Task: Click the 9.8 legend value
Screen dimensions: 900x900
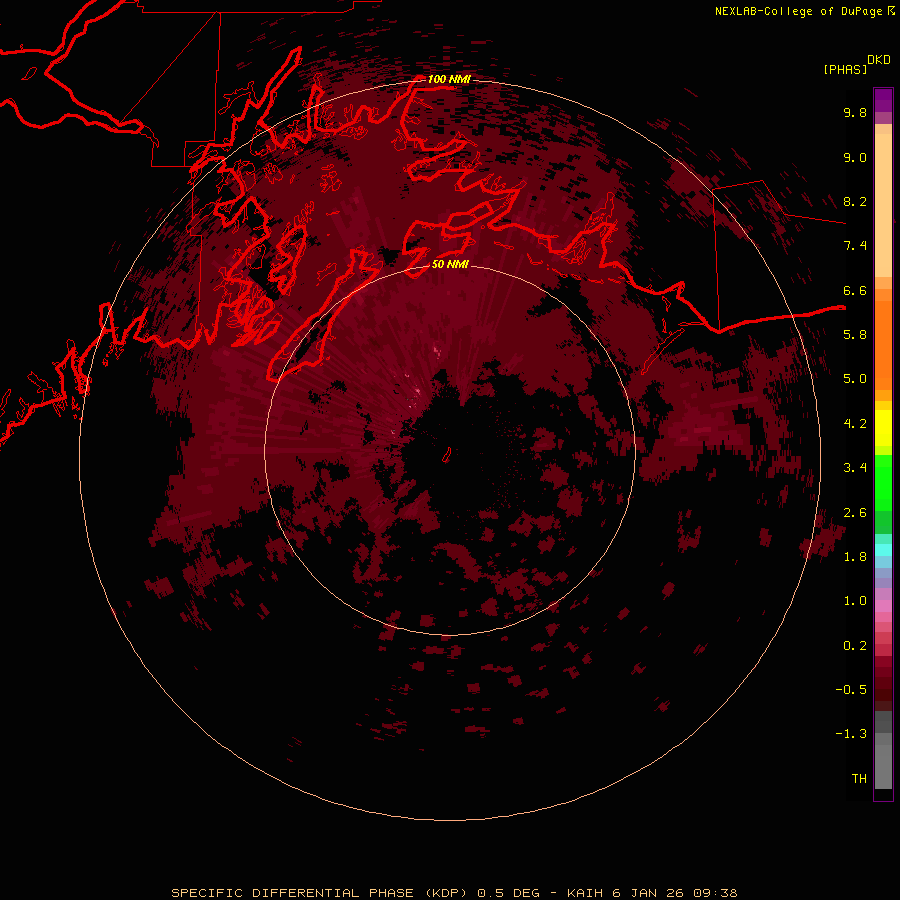Action: (x=855, y=112)
